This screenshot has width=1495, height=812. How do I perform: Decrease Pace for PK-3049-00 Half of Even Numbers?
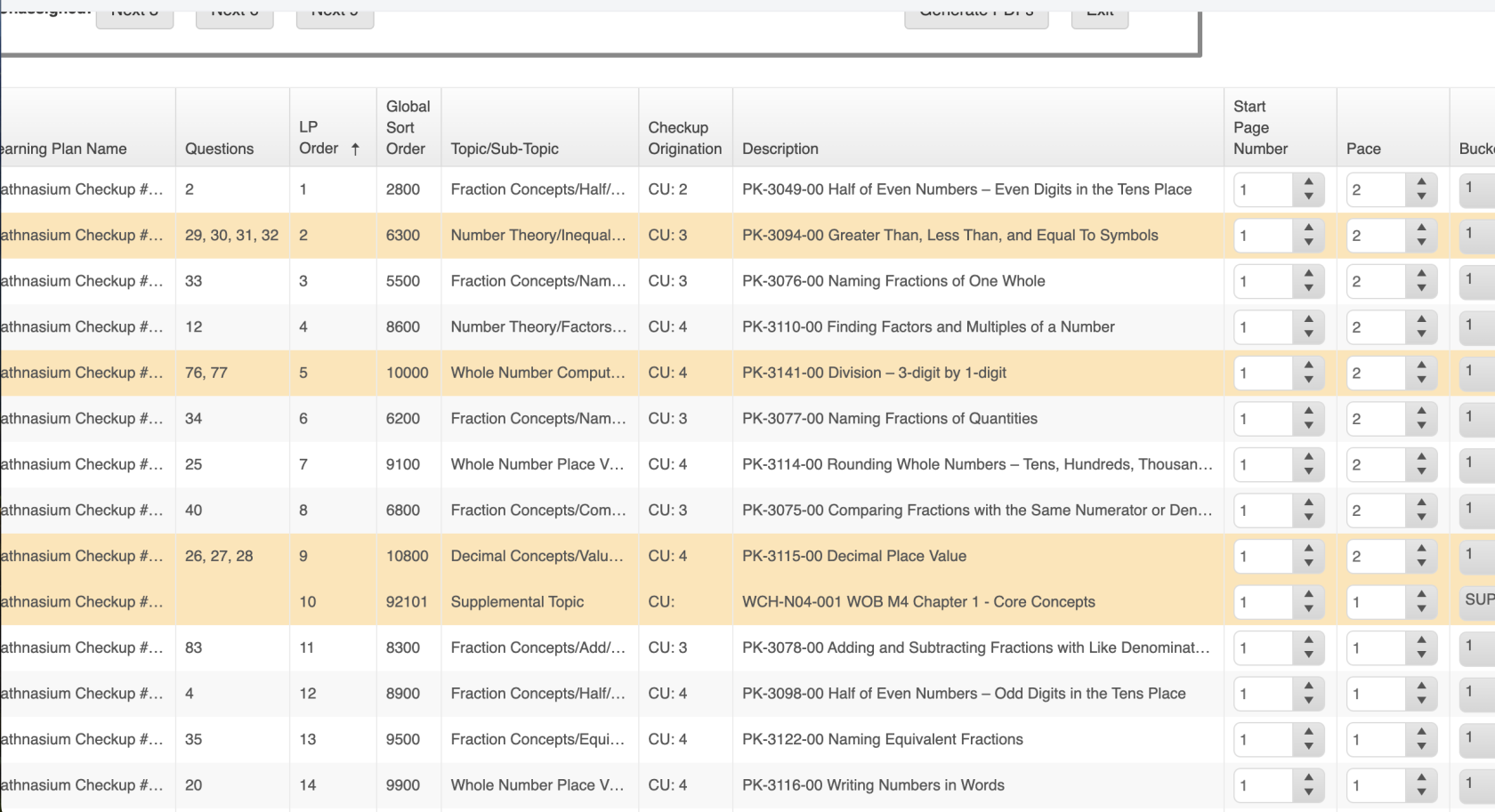(x=1421, y=197)
